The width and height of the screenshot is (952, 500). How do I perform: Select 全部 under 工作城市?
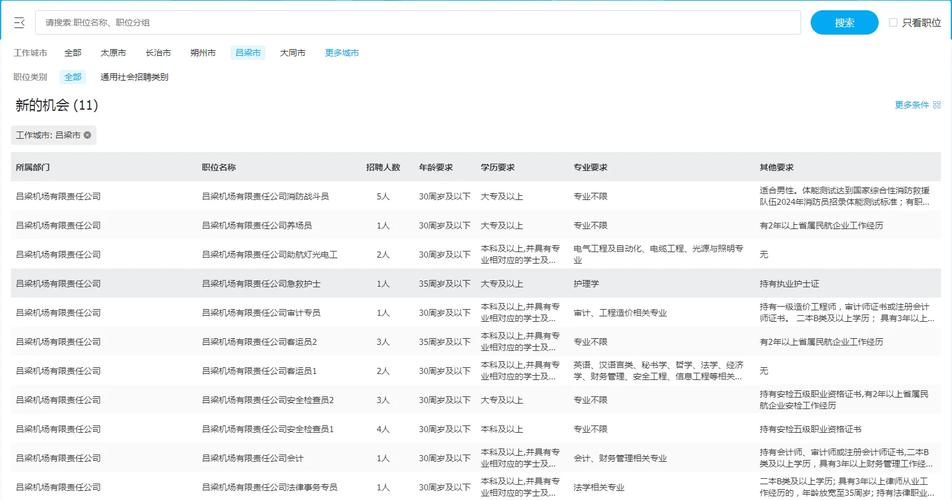click(73, 53)
